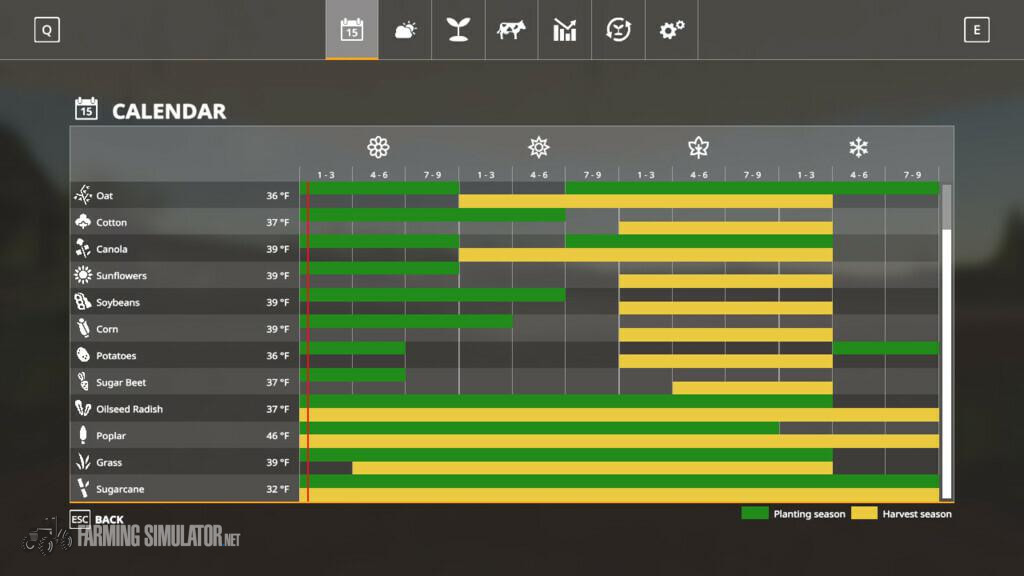Open the economy cycle icon
The image size is (1024, 576).
coord(618,30)
